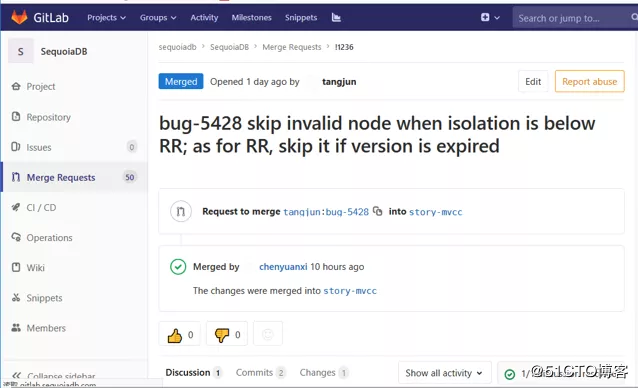
Task: Open target branch story-mvcc in request line
Action: tap(435, 212)
